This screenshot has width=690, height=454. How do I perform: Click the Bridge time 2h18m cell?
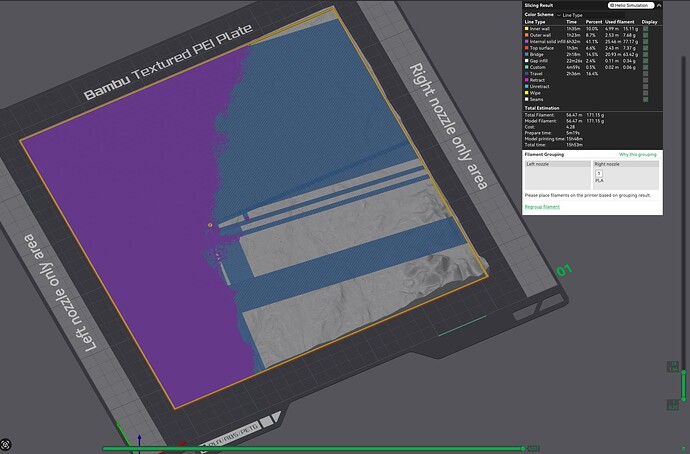(572, 55)
